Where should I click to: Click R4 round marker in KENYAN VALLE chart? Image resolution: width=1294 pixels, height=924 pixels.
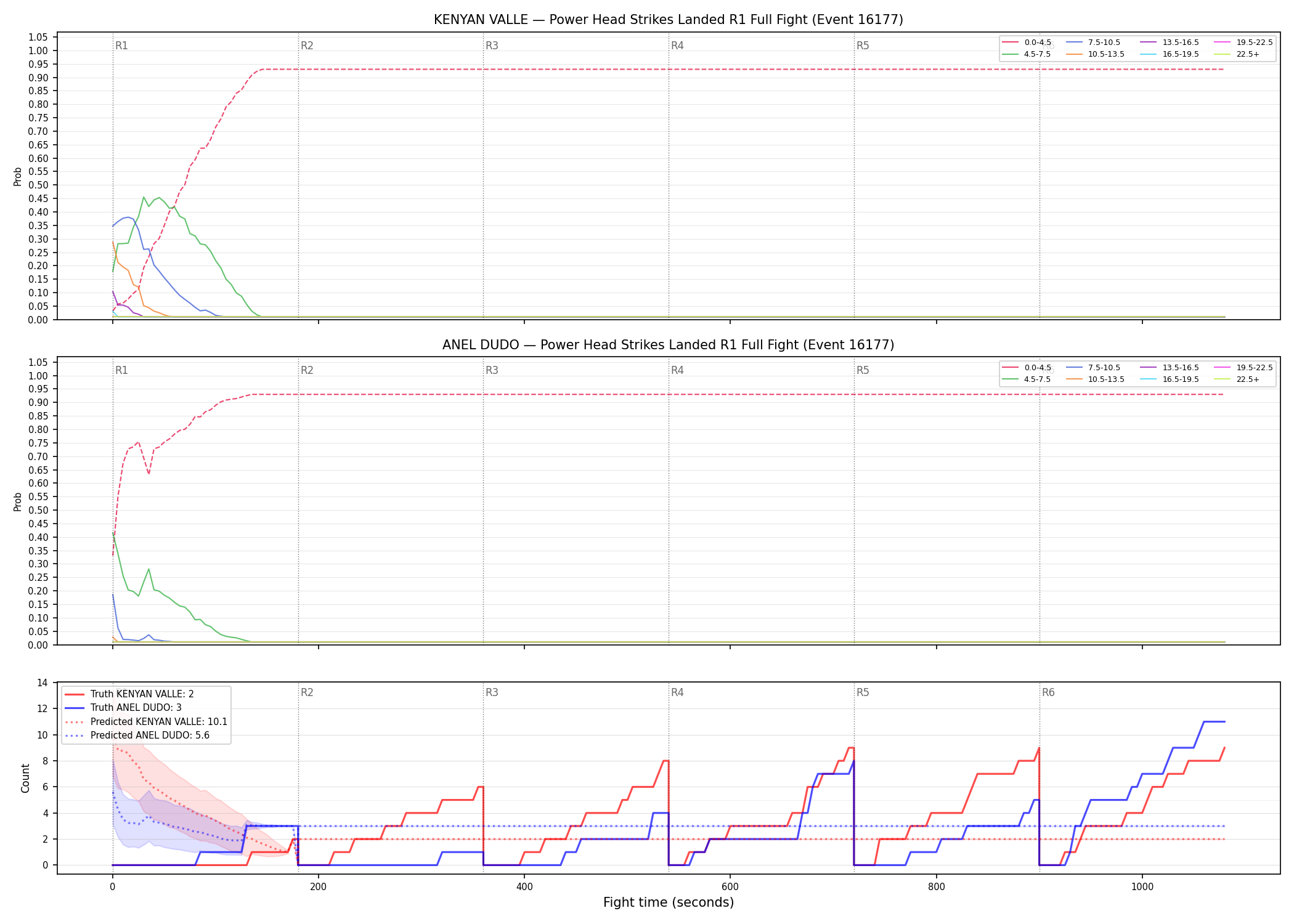coord(677,46)
